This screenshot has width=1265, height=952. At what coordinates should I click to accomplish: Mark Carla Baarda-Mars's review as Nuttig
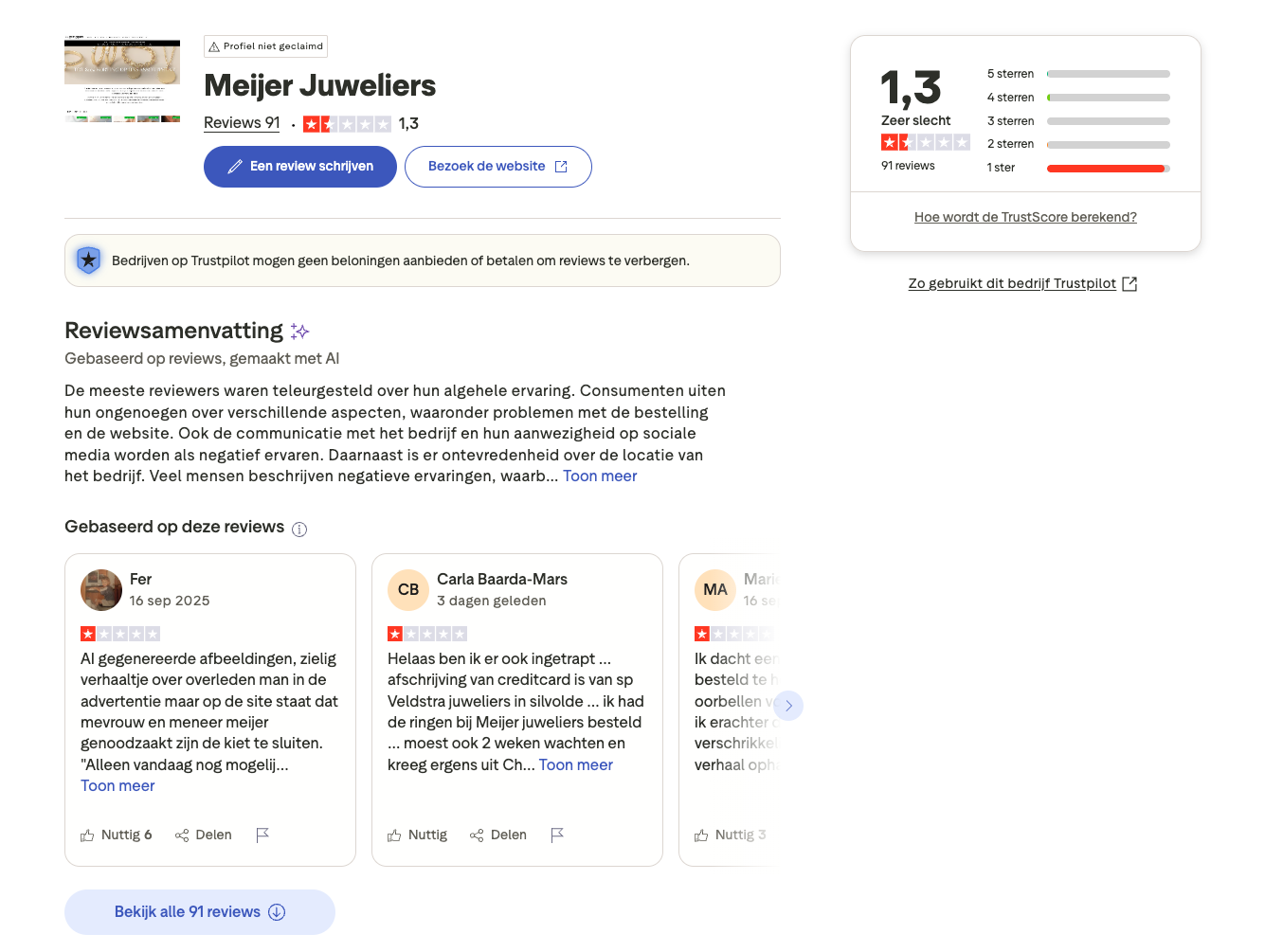[418, 835]
